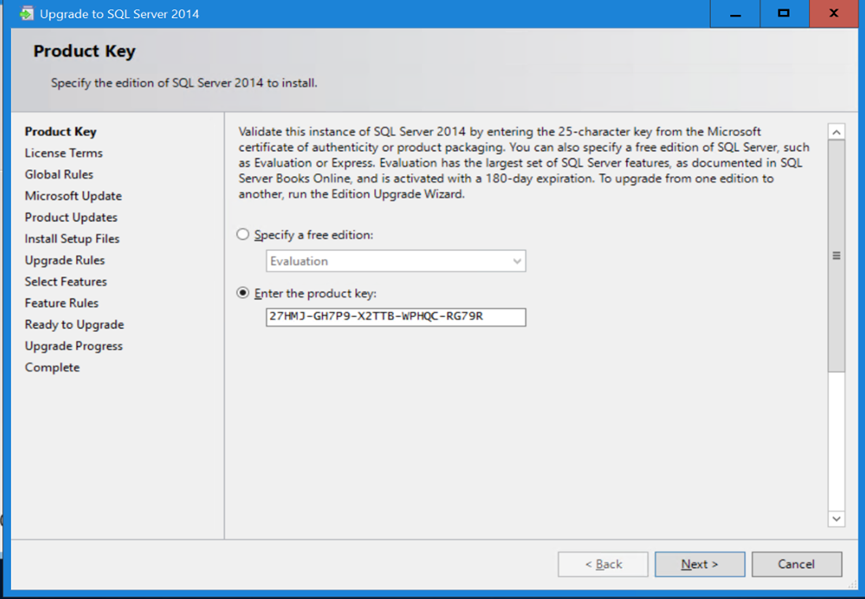
Task: Select Product Updates in the step list
Action: (x=71, y=217)
